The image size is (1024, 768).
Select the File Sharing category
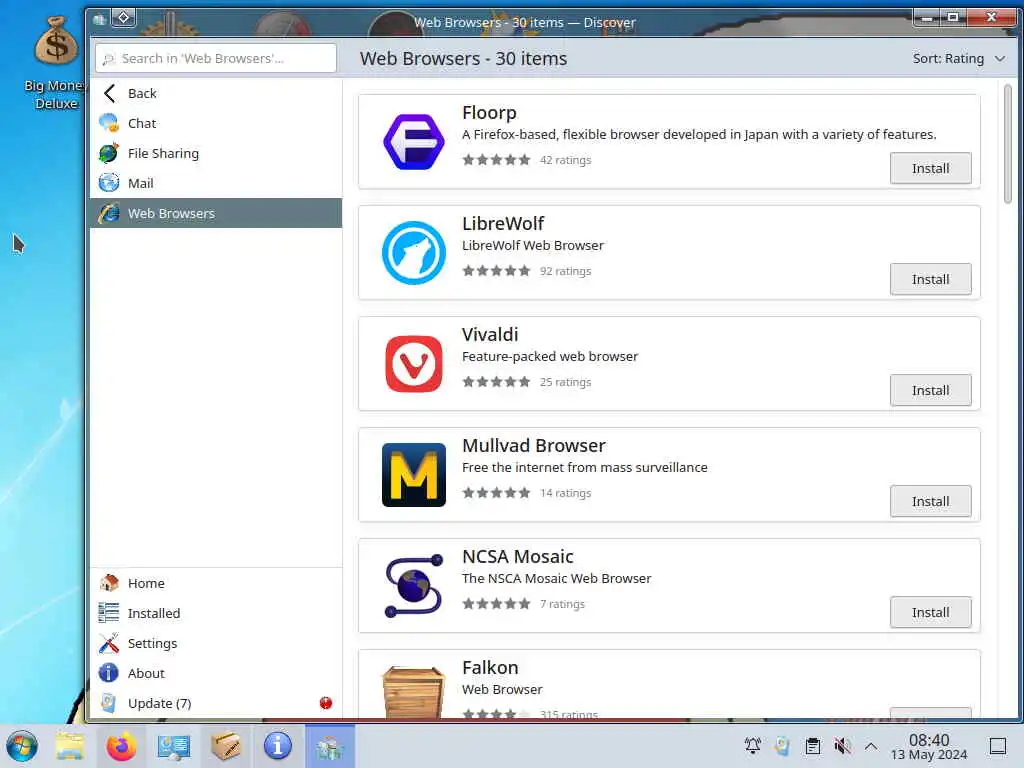pyautogui.click(x=216, y=153)
